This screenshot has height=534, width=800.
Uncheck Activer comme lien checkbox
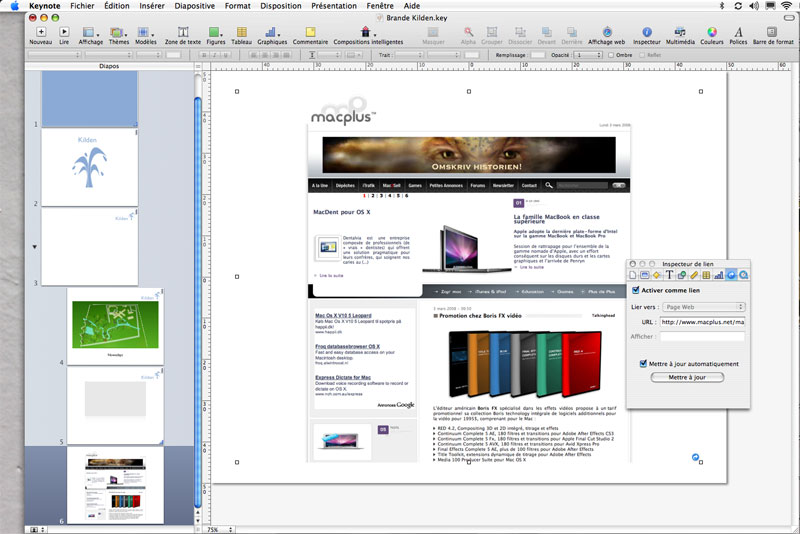(x=636, y=290)
